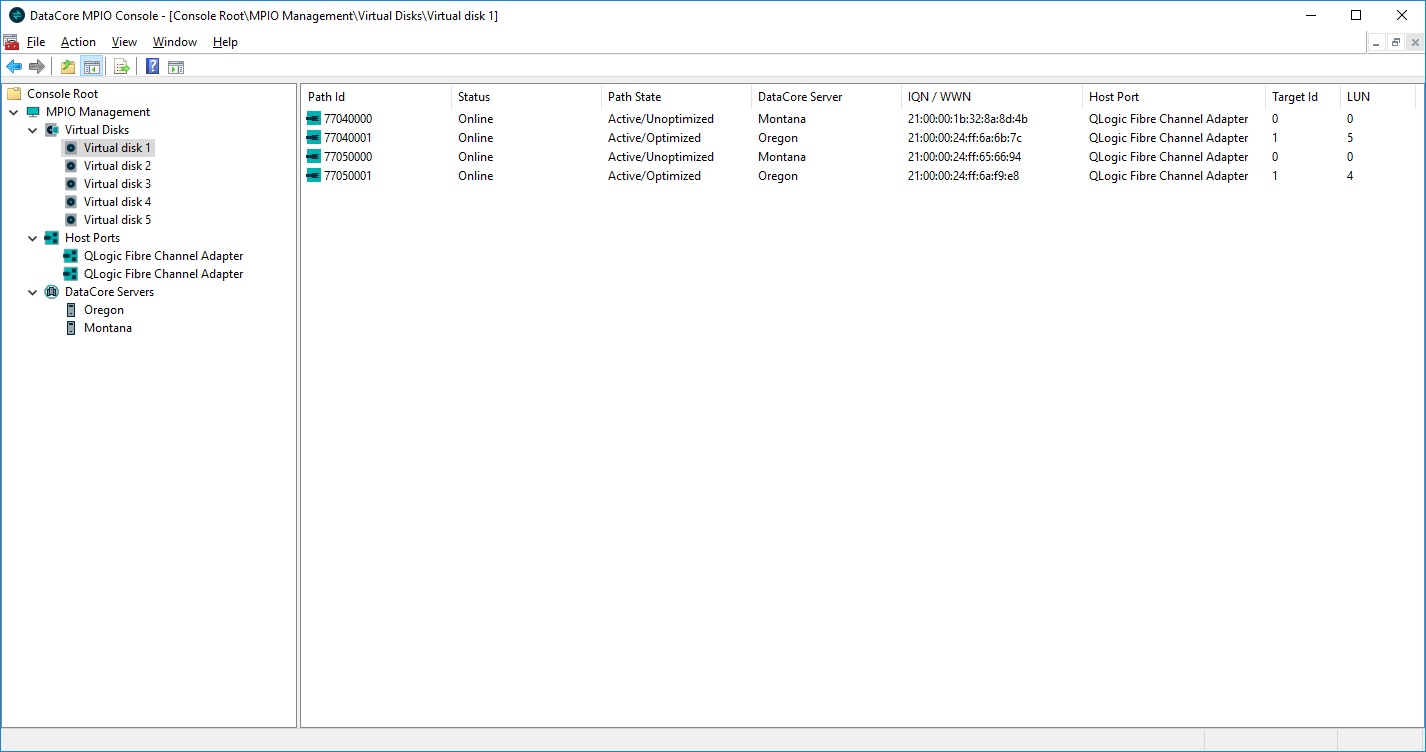Toggle the Show/Hide Console Tree button

(92, 67)
